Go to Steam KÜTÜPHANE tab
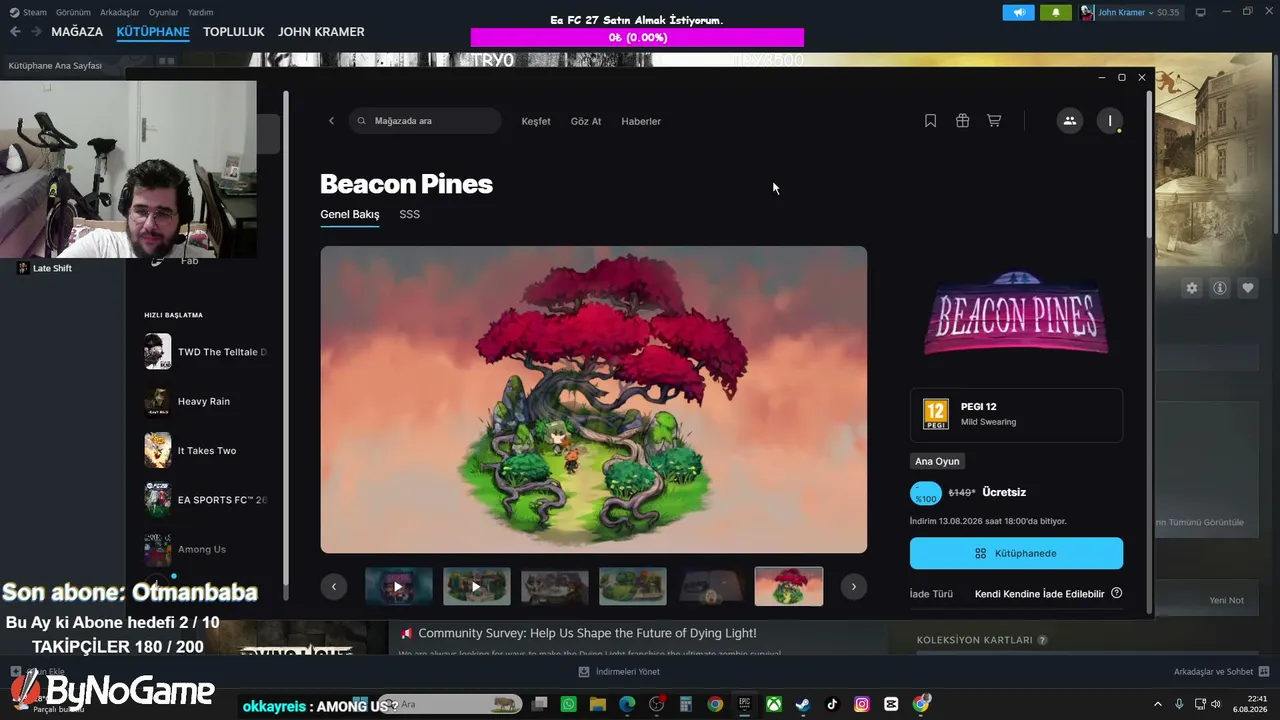Screen dimensions: 1280x720 click(x=153, y=32)
